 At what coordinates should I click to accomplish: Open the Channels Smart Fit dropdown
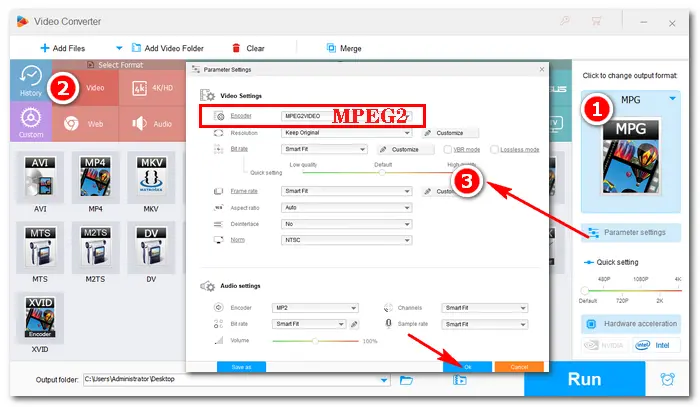coord(484,307)
